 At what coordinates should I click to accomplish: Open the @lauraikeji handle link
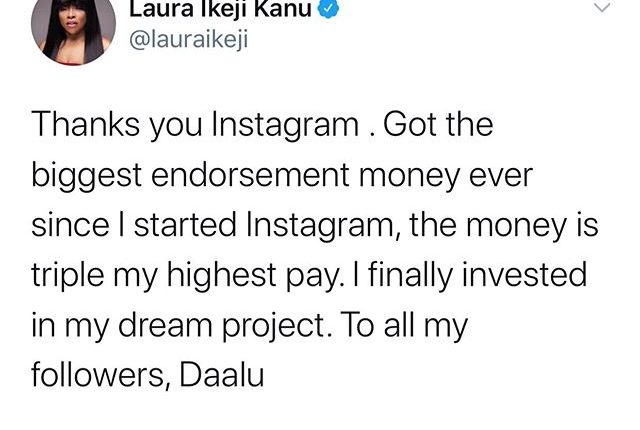191,42
